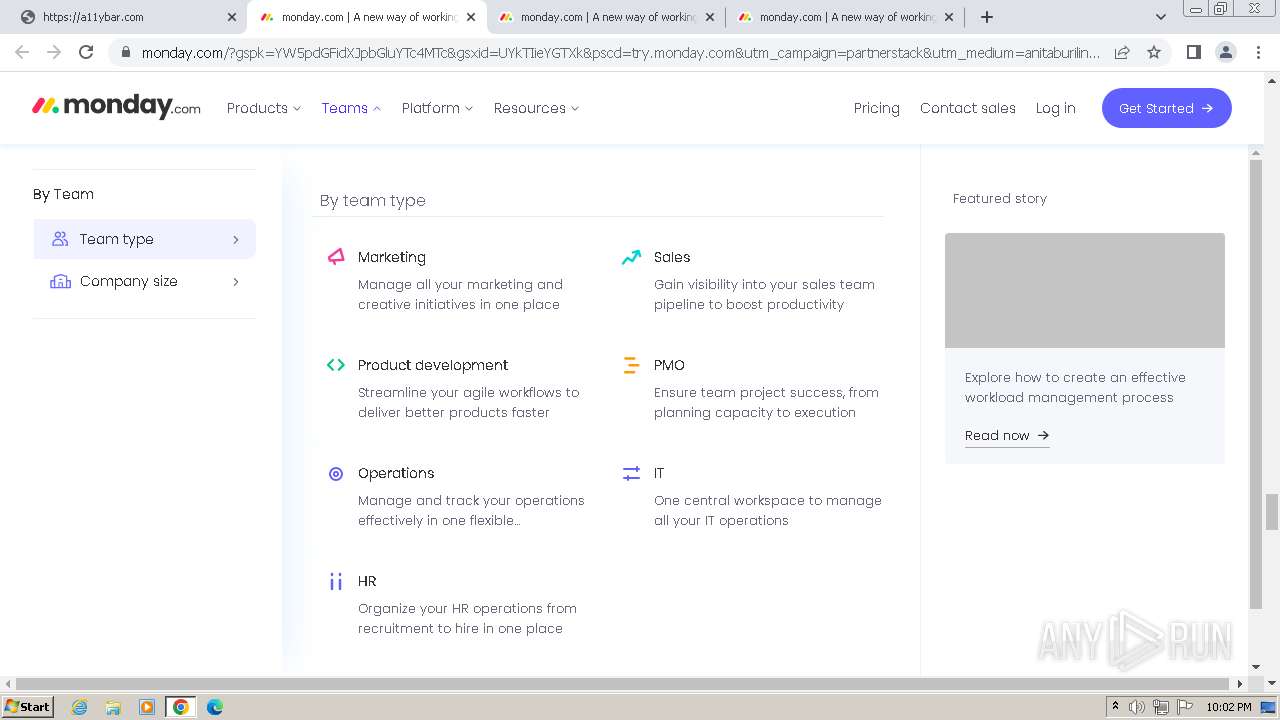Switch to the third monday.com tab

pyautogui.click(x=846, y=17)
